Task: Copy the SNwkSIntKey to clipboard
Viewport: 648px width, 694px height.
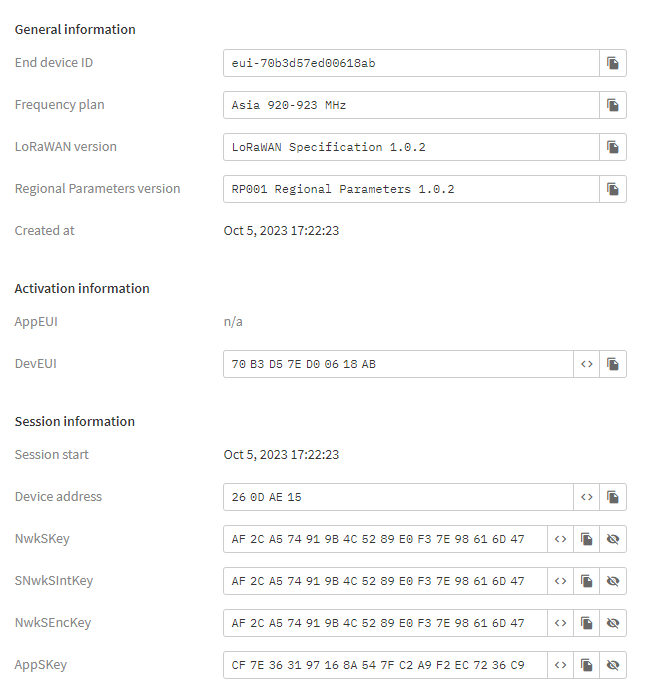Action: pos(587,581)
